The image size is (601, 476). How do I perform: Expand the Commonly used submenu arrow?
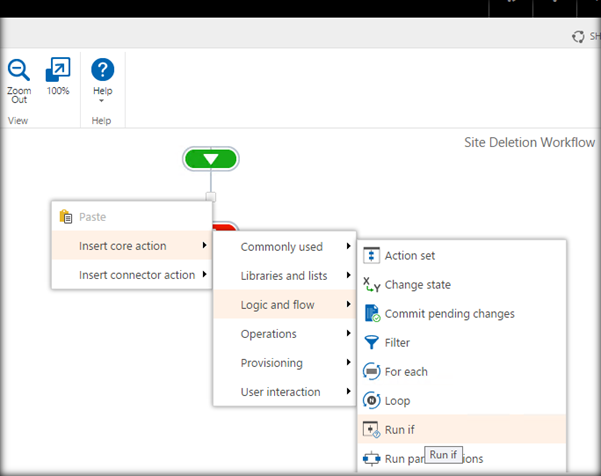click(349, 247)
